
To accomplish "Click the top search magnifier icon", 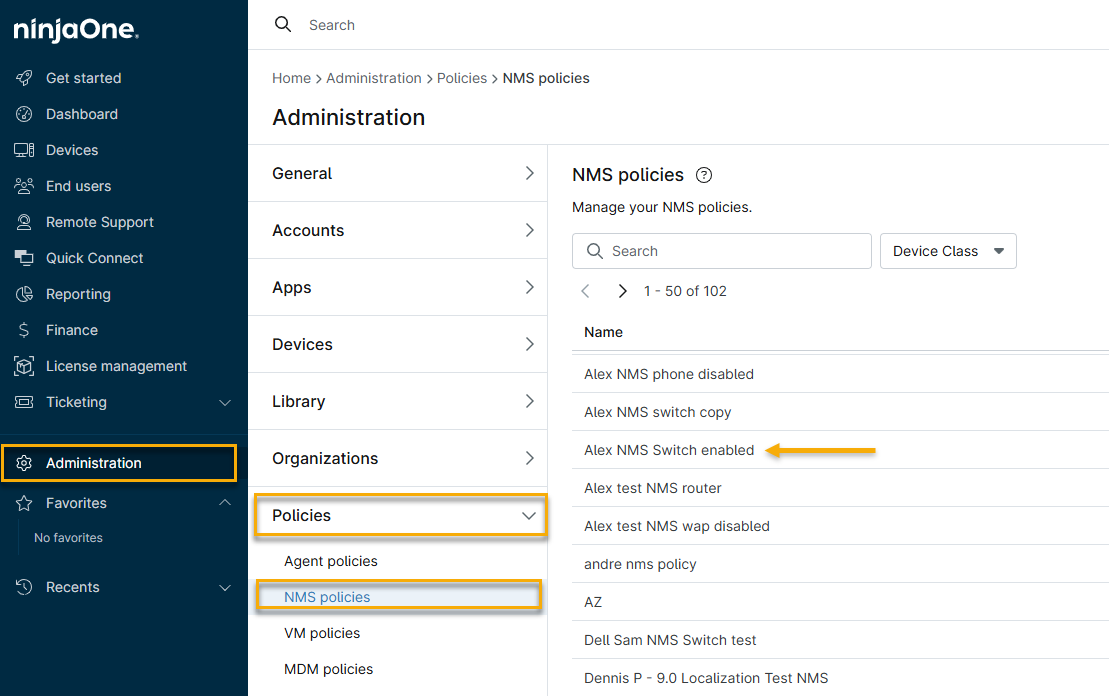I will (283, 25).
